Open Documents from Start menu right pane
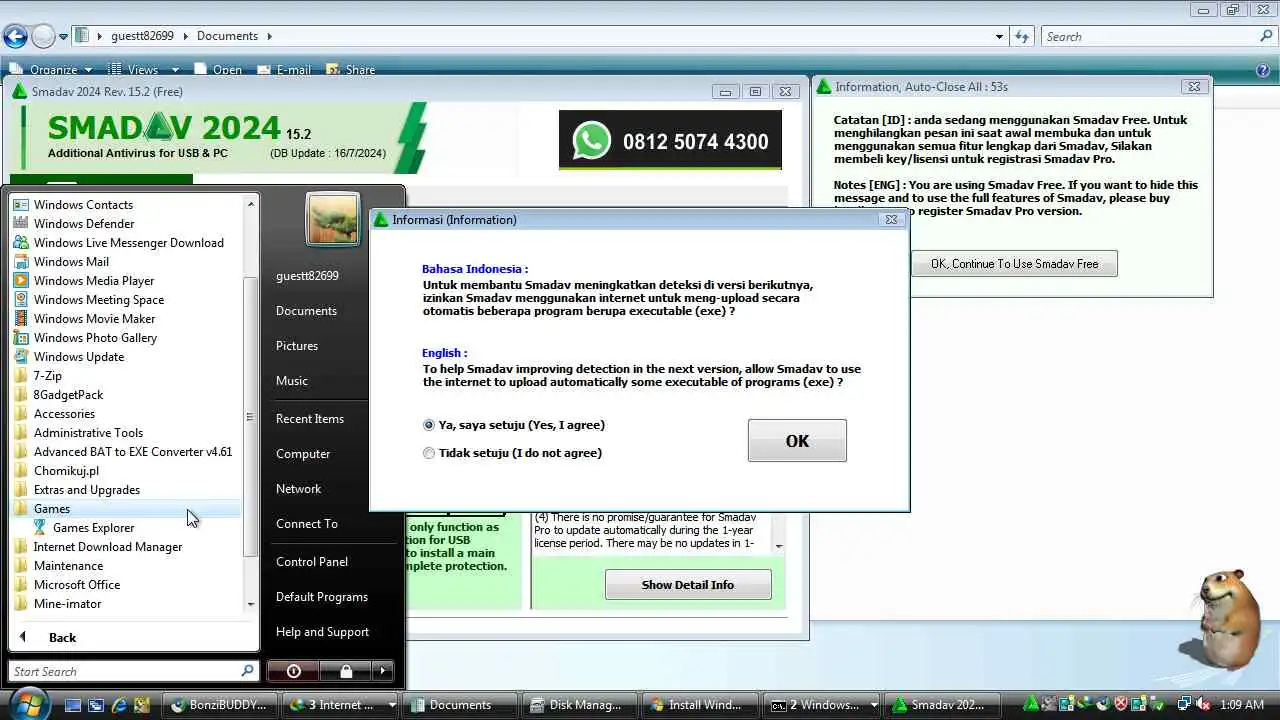The width and height of the screenshot is (1280, 720). (x=306, y=311)
